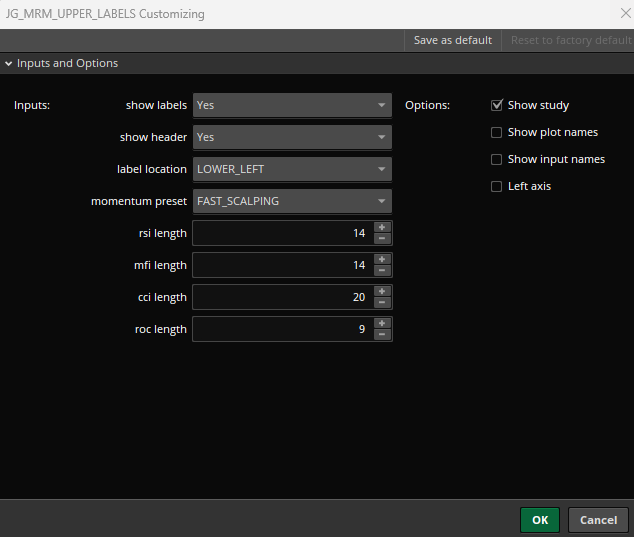The image size is (634, 537).
Task: Expand the momentum preset dropdown
Action: point(291,201)
